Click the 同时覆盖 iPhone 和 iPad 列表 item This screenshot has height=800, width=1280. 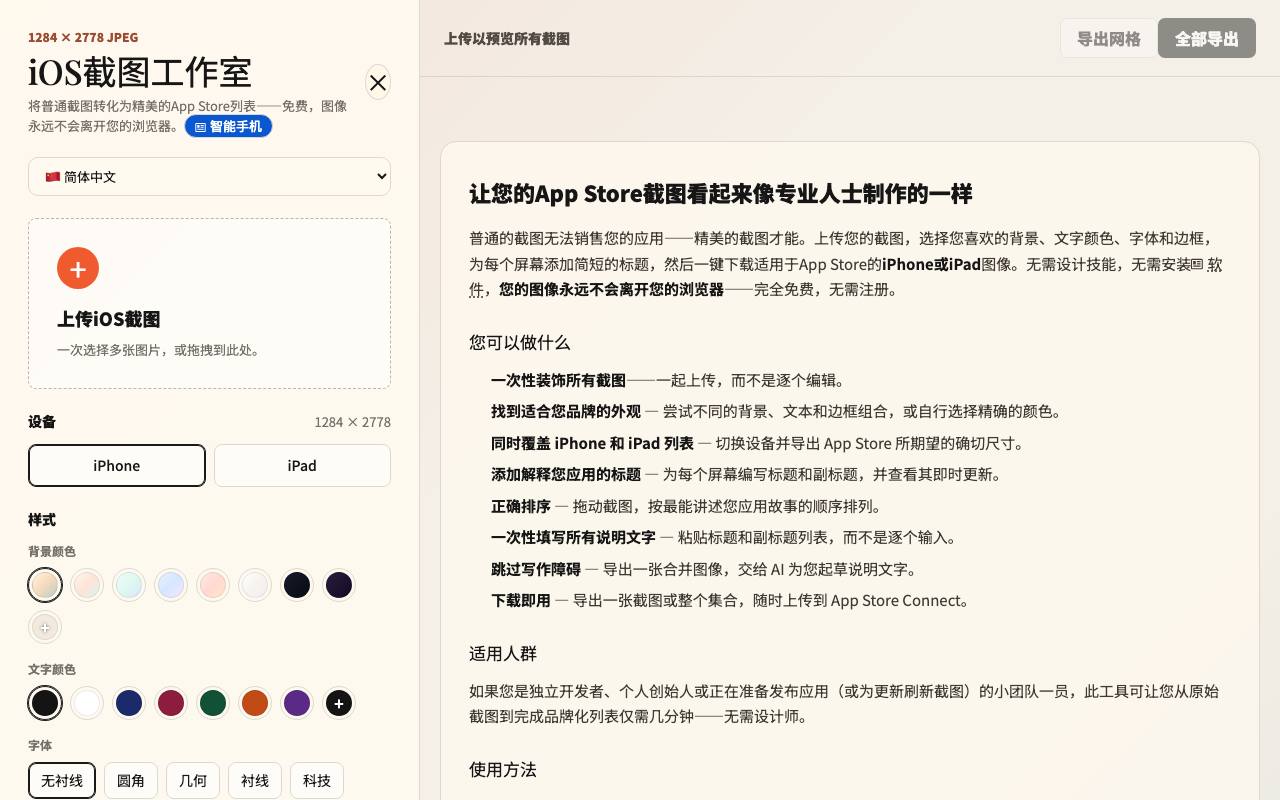click(x=760, y=443)
